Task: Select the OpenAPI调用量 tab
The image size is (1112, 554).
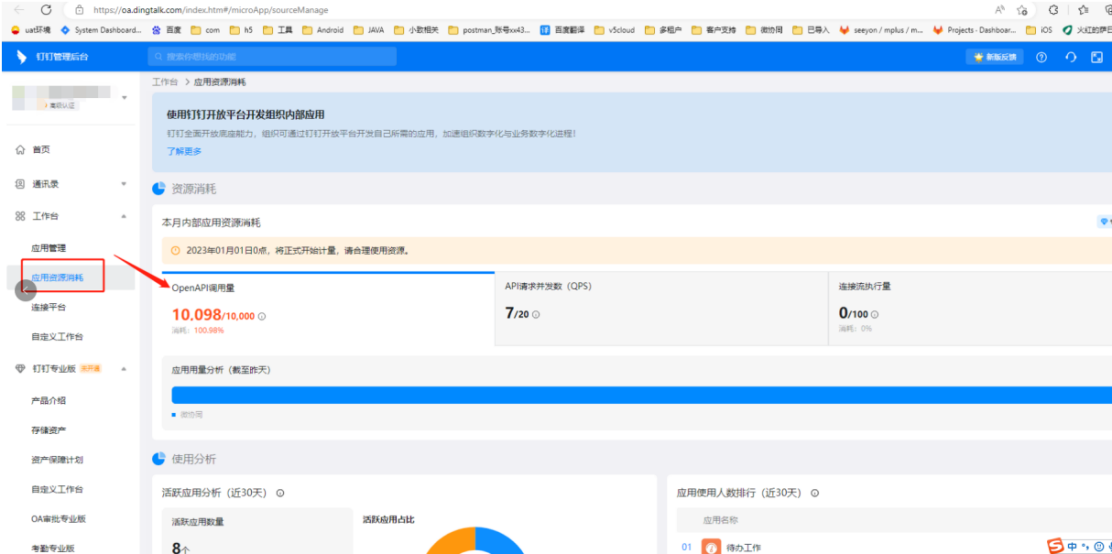Action: click(328, 308)
